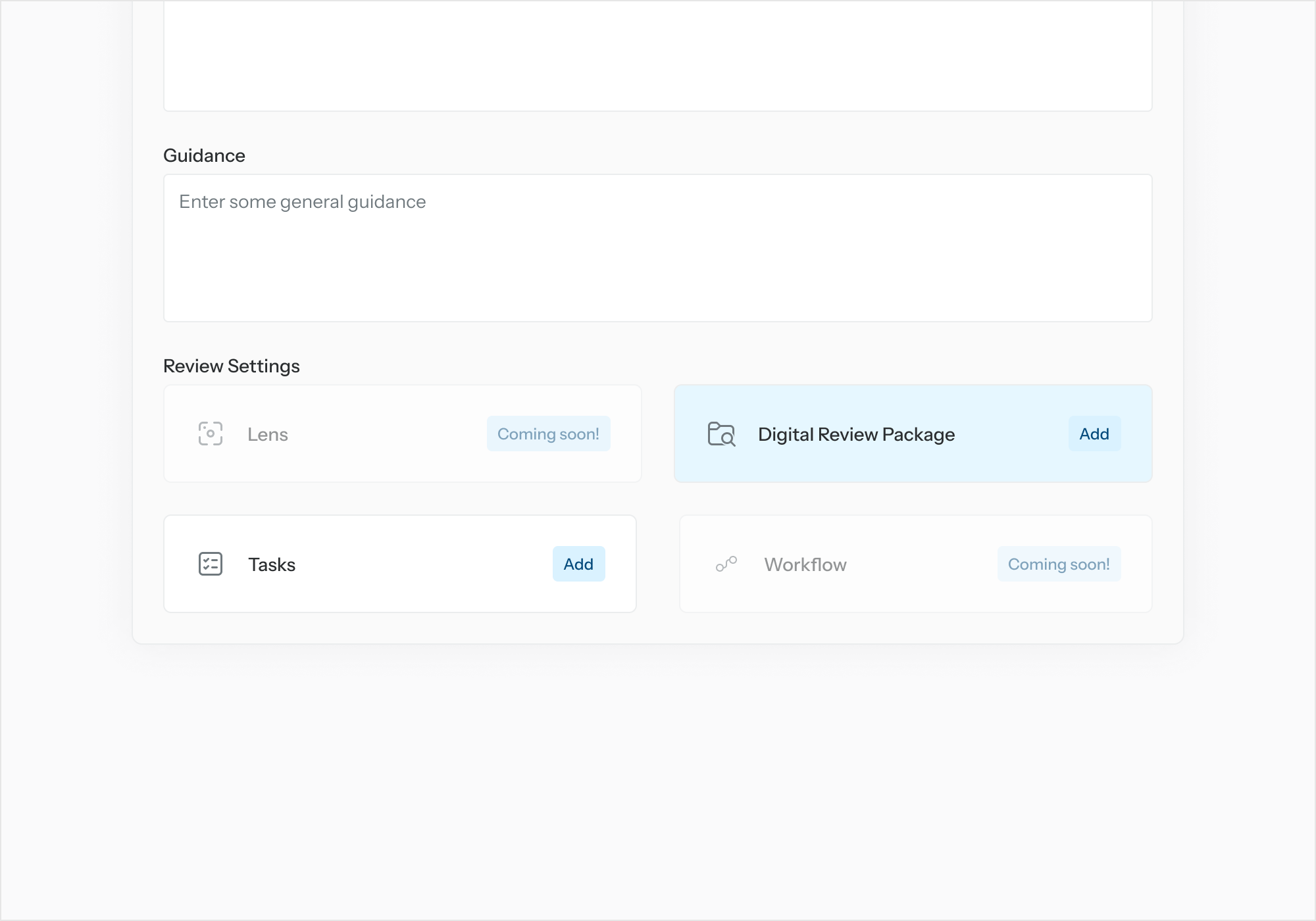Click the Workflow connected-nodes icon
Screen dimensions: 1316x921
pyautogui.click(x=726, y=564)
